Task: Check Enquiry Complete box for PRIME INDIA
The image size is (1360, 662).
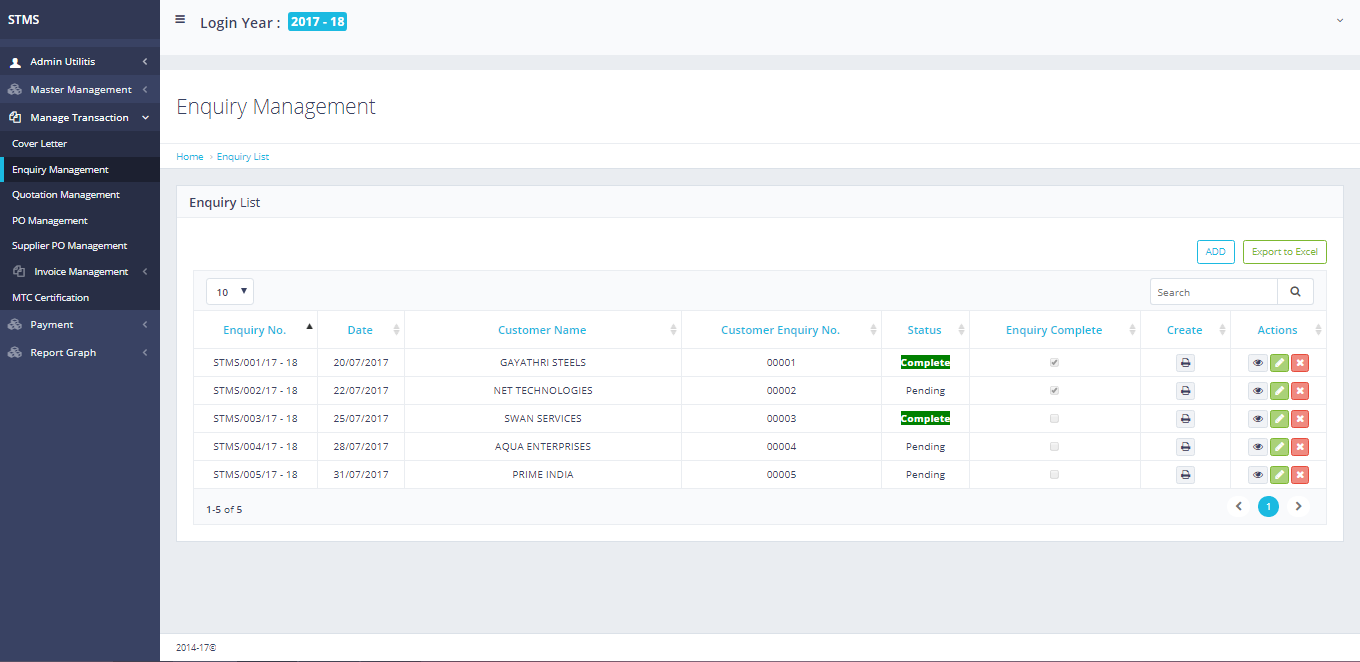Action: pyautogui.click(x=1054, y=475)
